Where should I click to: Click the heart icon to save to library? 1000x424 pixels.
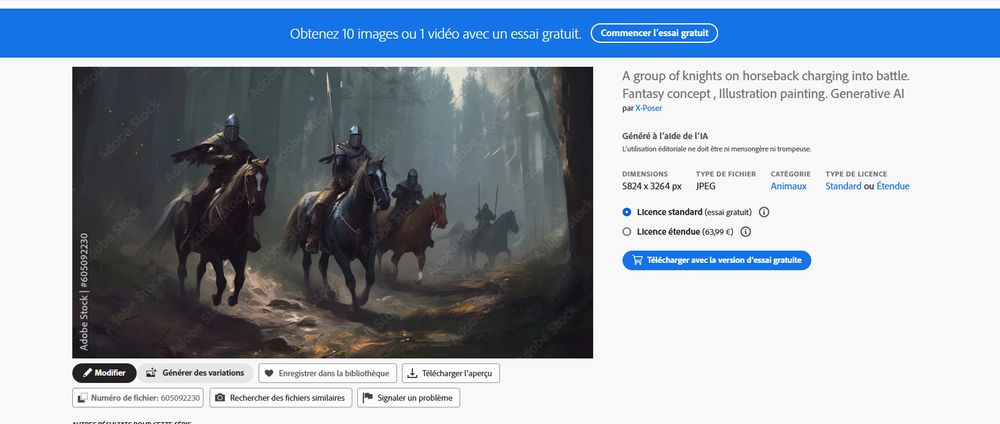[x=269, y=374]
